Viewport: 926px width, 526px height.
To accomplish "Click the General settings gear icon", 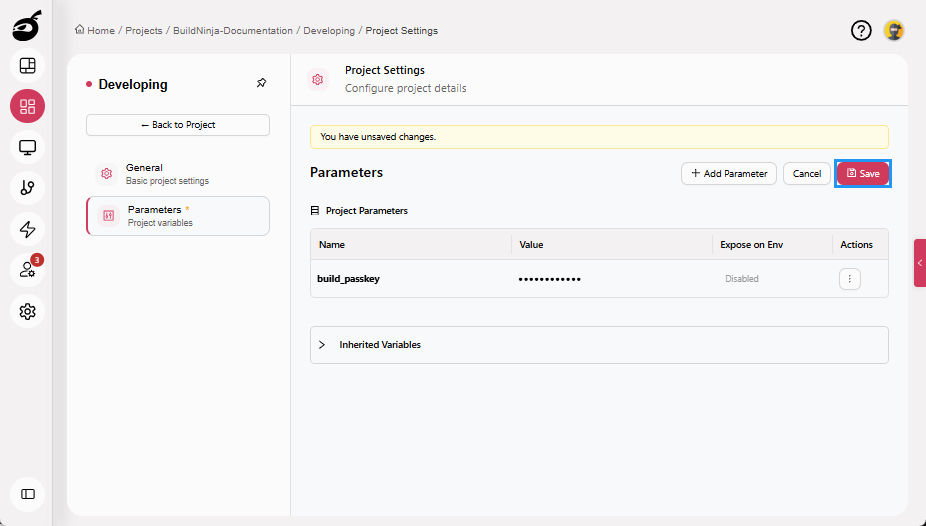I will [106, 174].
